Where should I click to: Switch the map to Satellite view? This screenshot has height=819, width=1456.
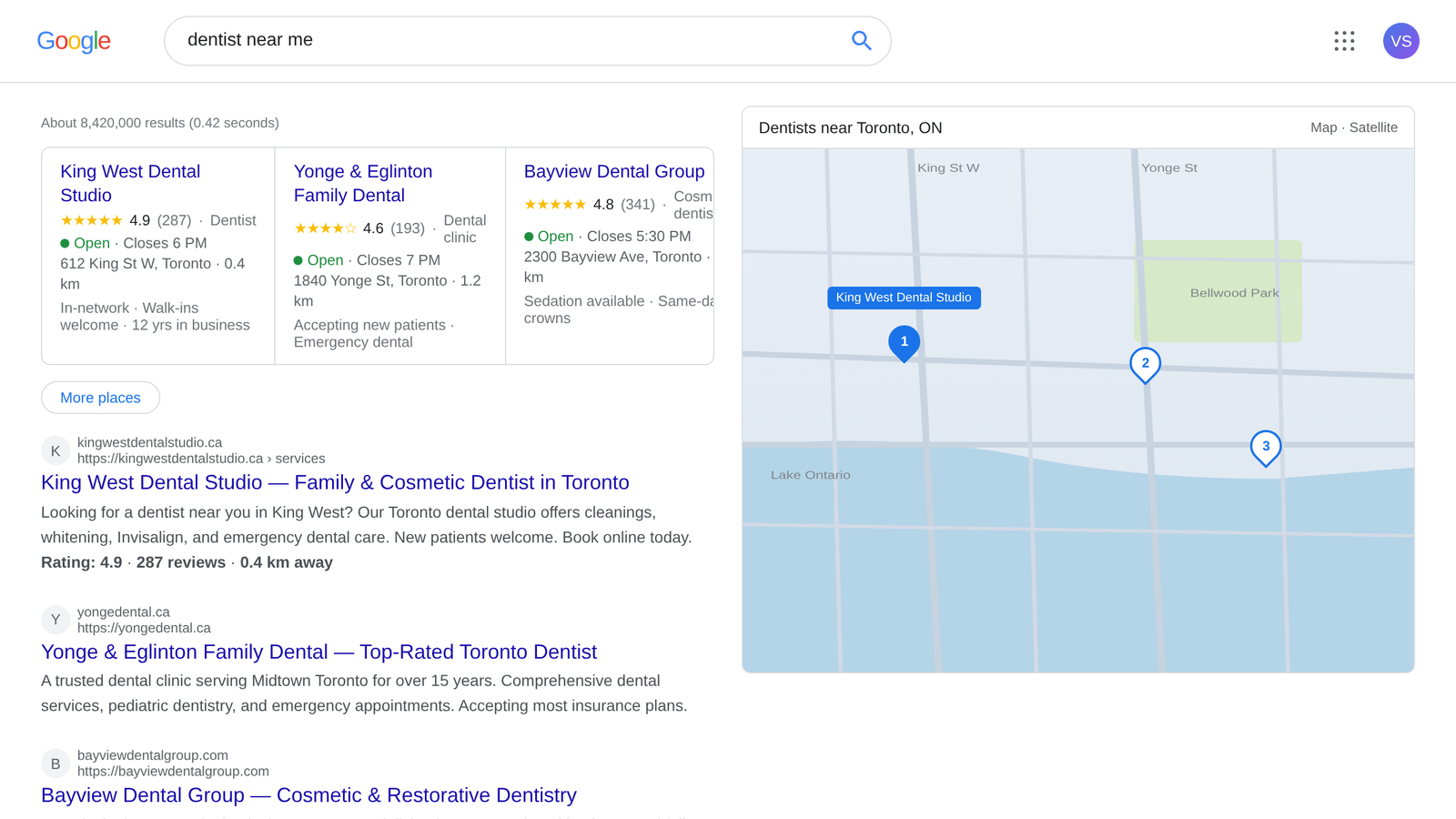(x=1373, y=127)
